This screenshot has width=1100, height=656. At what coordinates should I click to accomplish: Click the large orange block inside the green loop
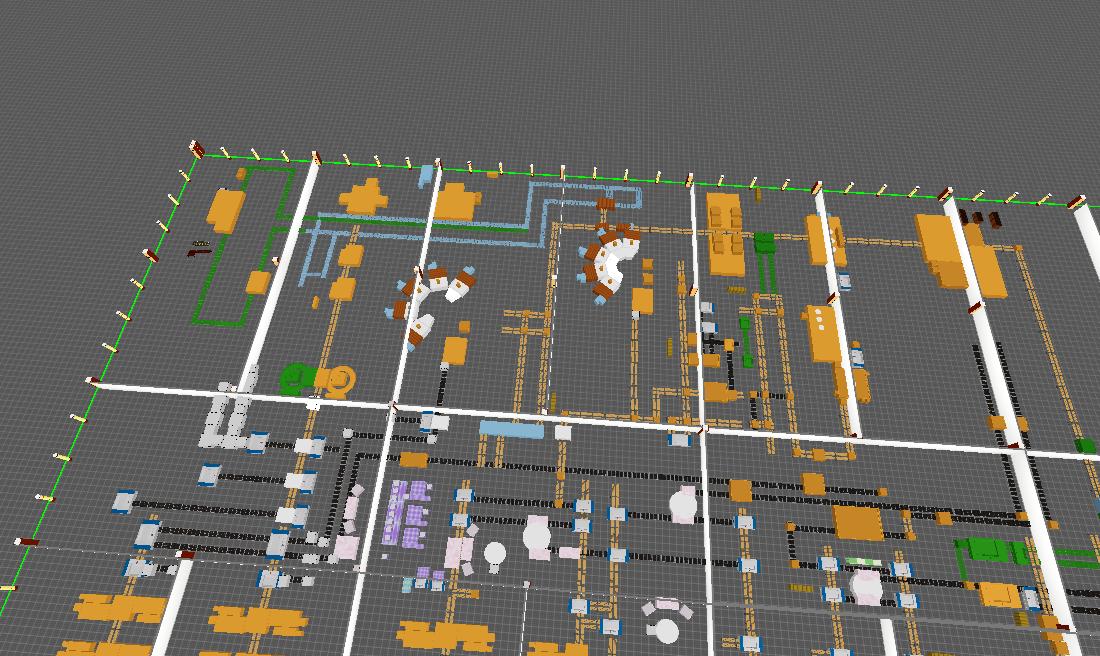click(225, 210)
